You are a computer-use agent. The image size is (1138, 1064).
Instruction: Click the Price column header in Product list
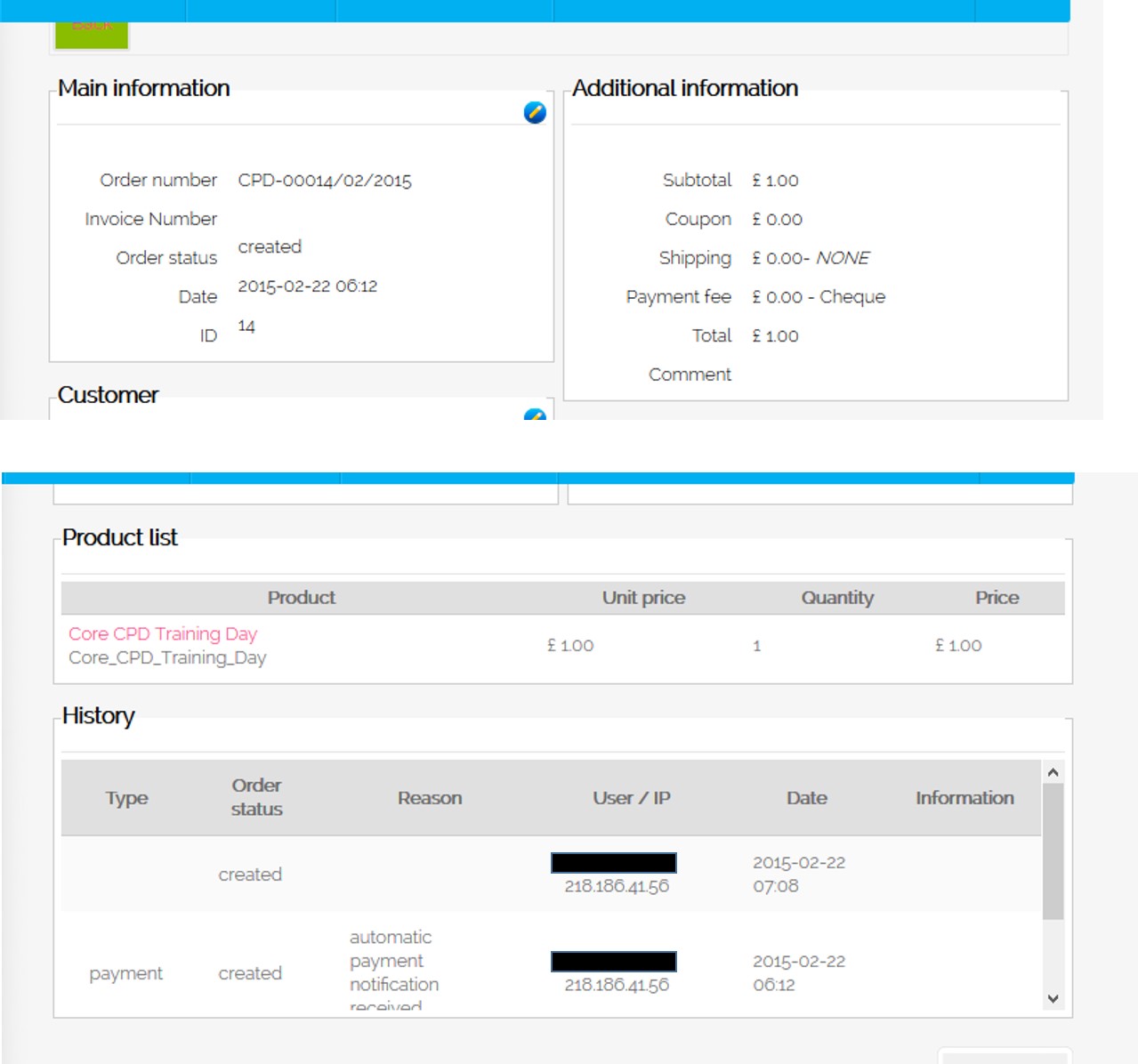tap(997, 598)
